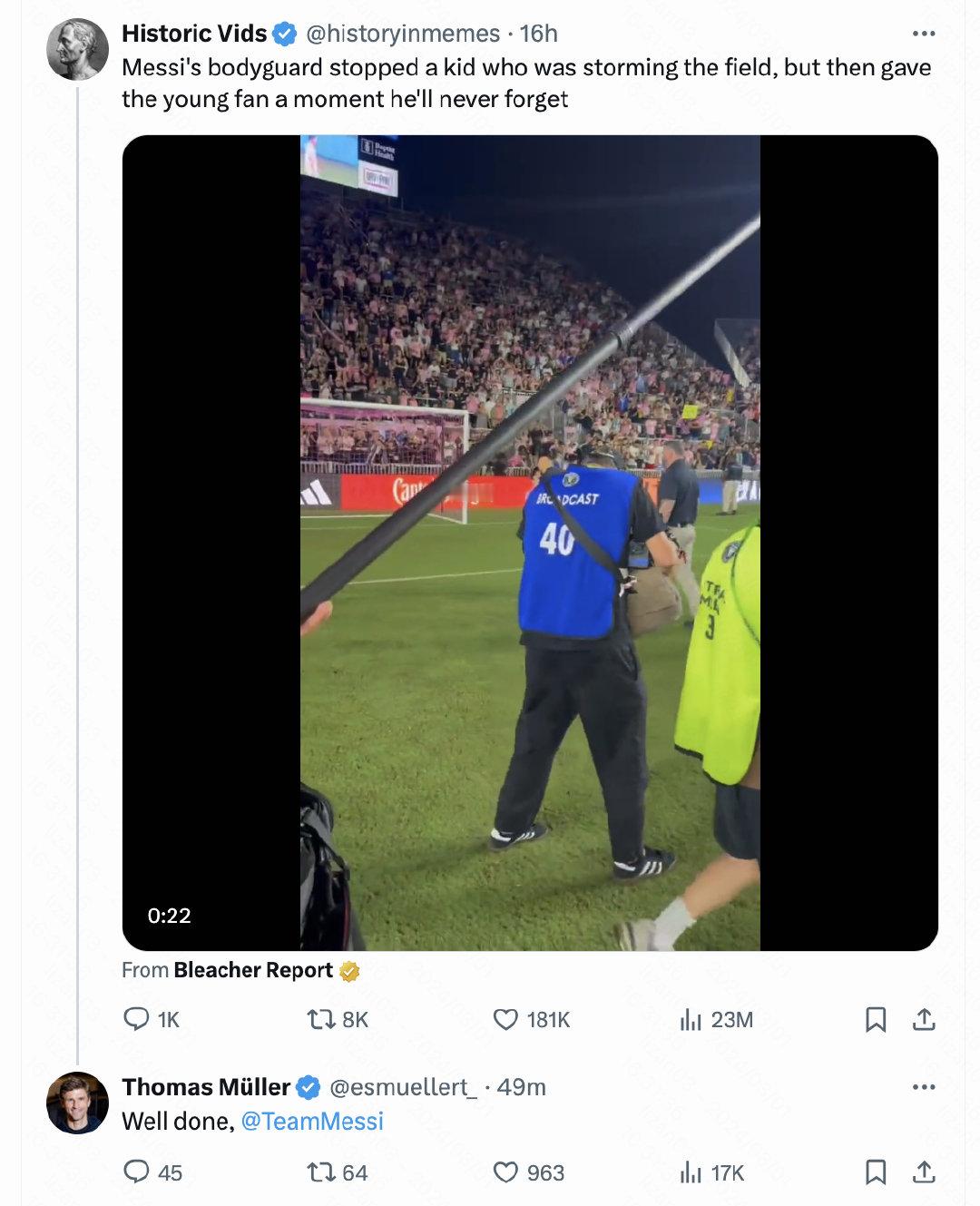Play the Messi bodyguard video
This screenshot has height=1206, width=980.
(x=530, y=543)
